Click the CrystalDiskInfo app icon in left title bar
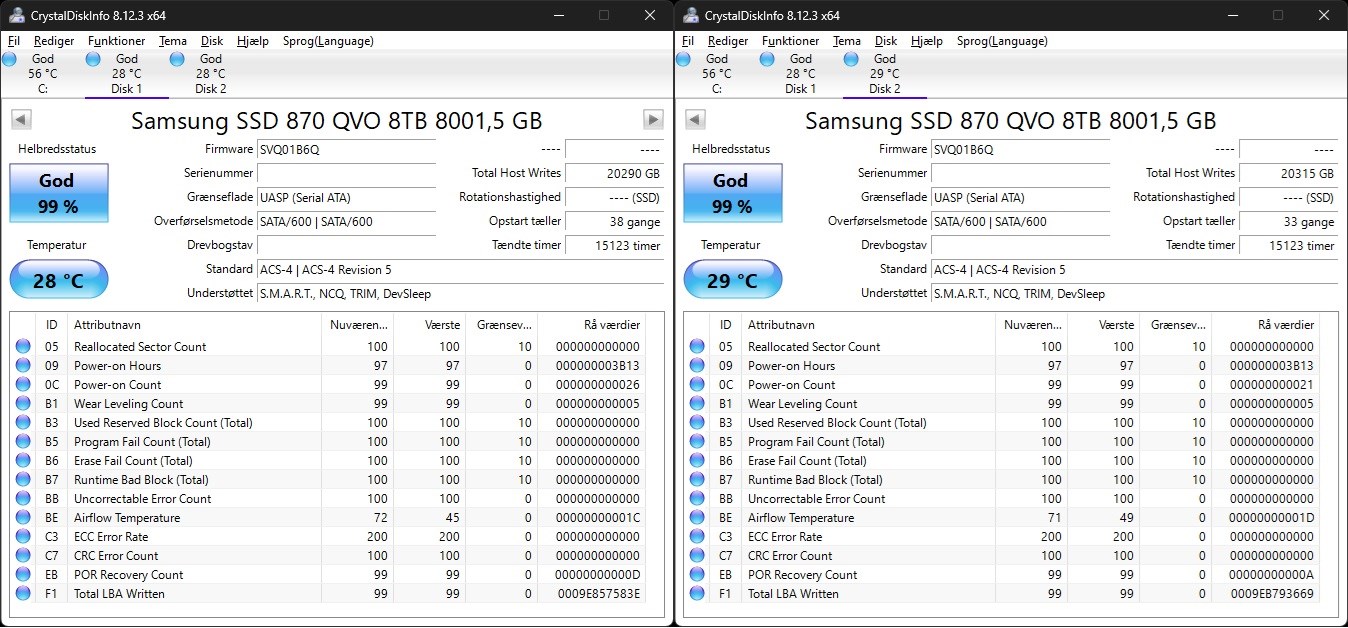The image size is (1348, 628). coord(17,15)
